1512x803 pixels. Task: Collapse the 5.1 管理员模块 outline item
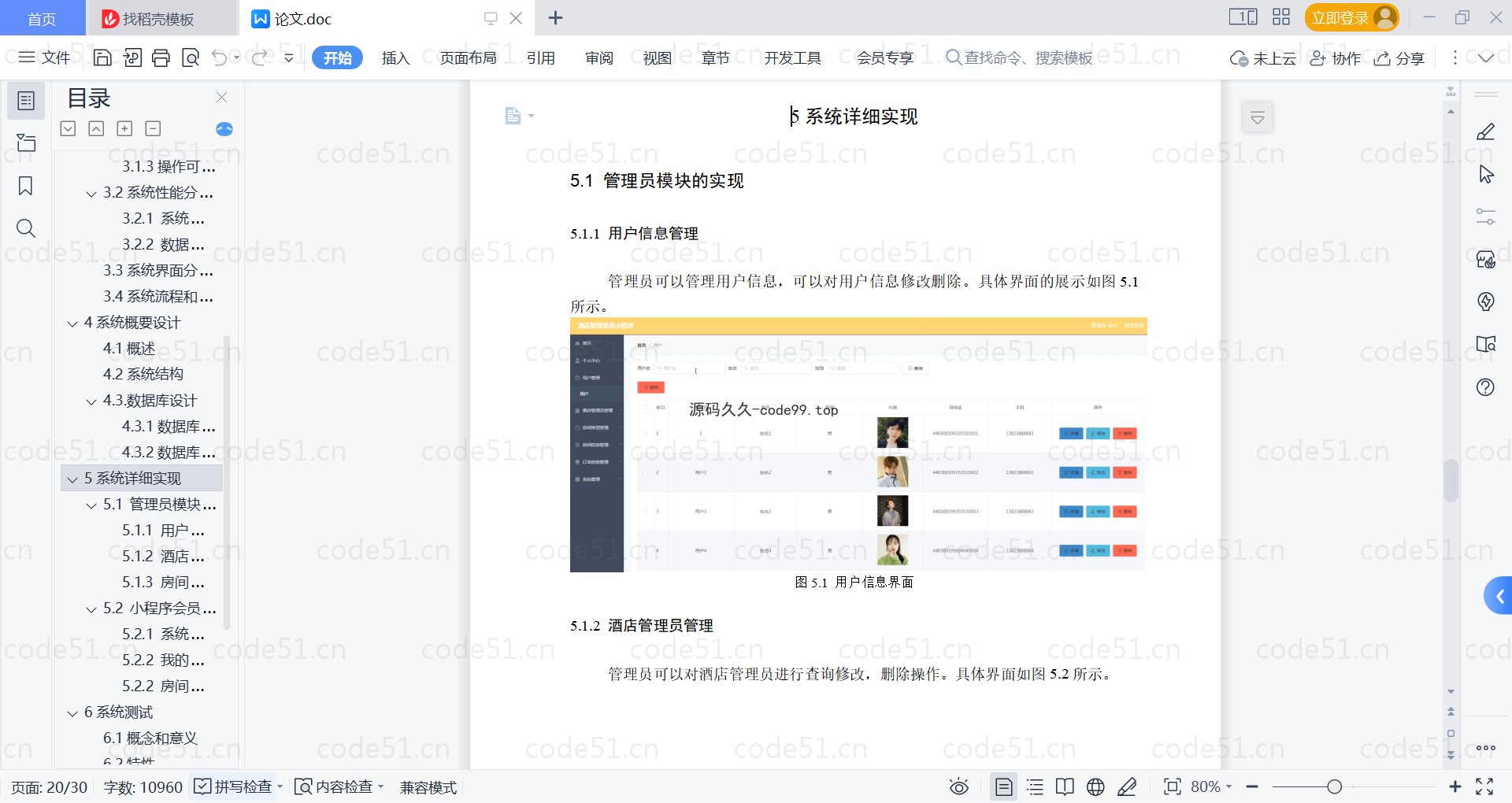(91, 505)
